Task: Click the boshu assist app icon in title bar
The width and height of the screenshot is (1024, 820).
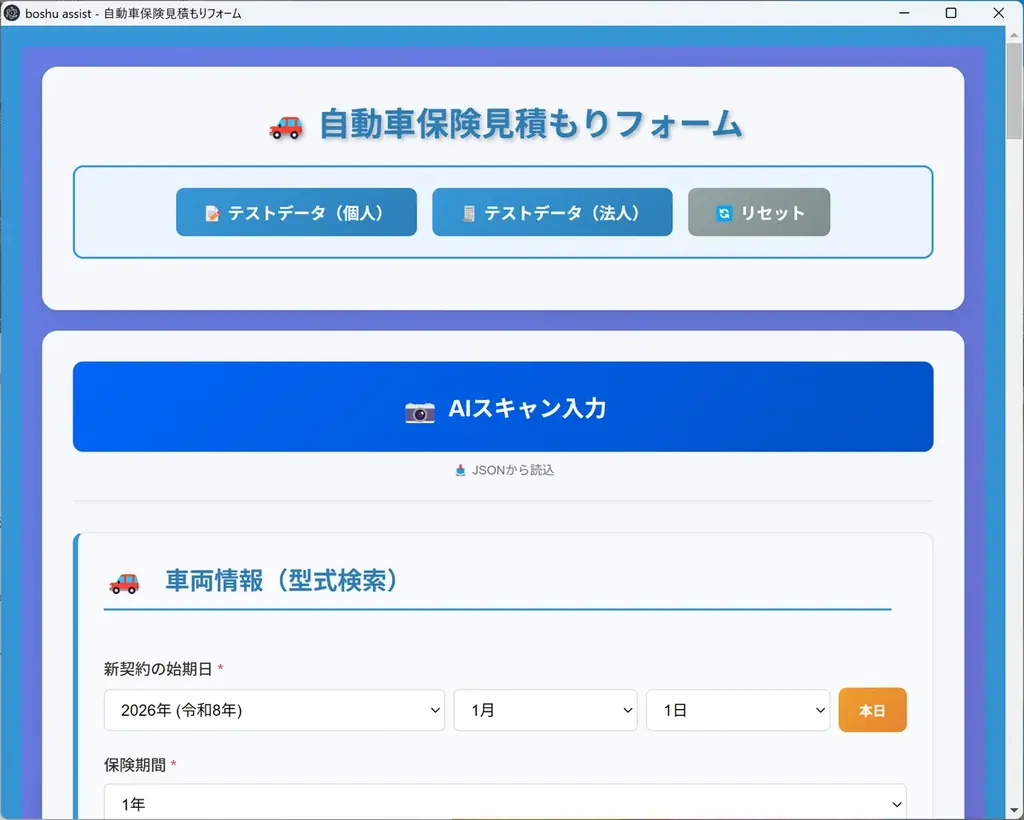Action: pos(14,13)
